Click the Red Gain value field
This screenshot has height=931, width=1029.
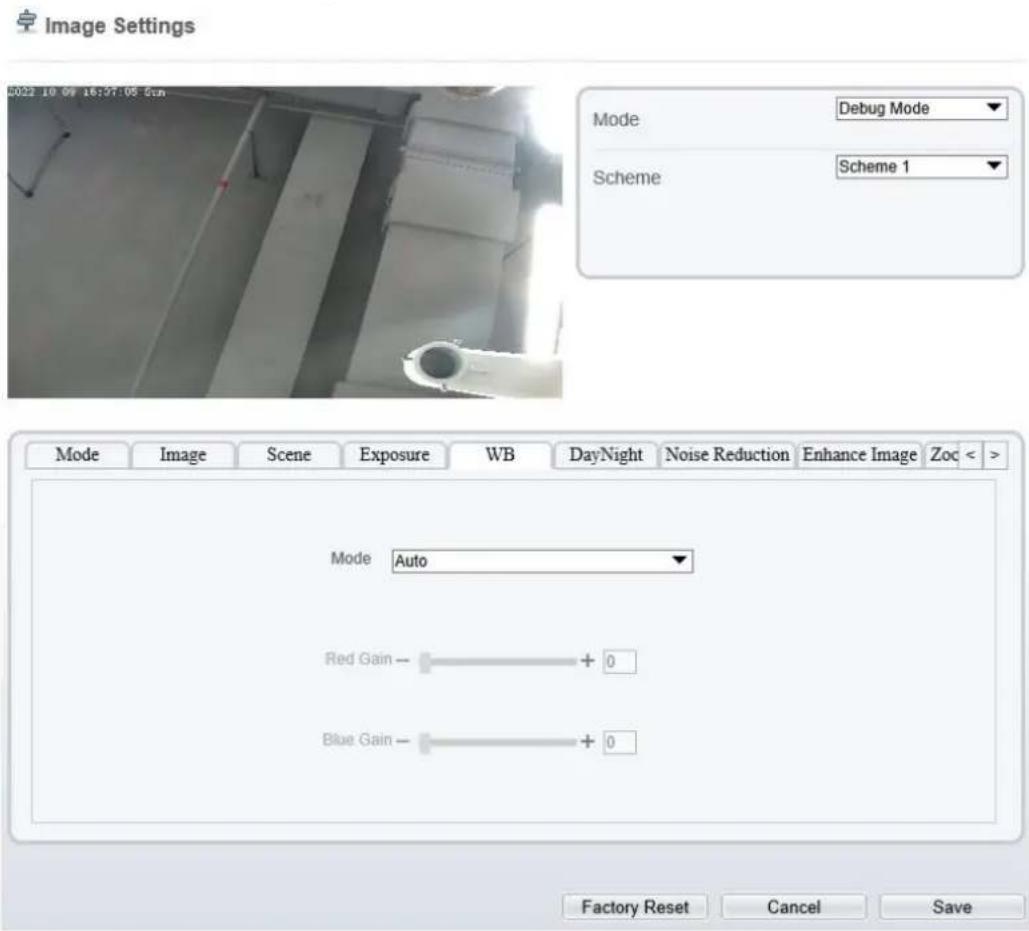(620, 661)
